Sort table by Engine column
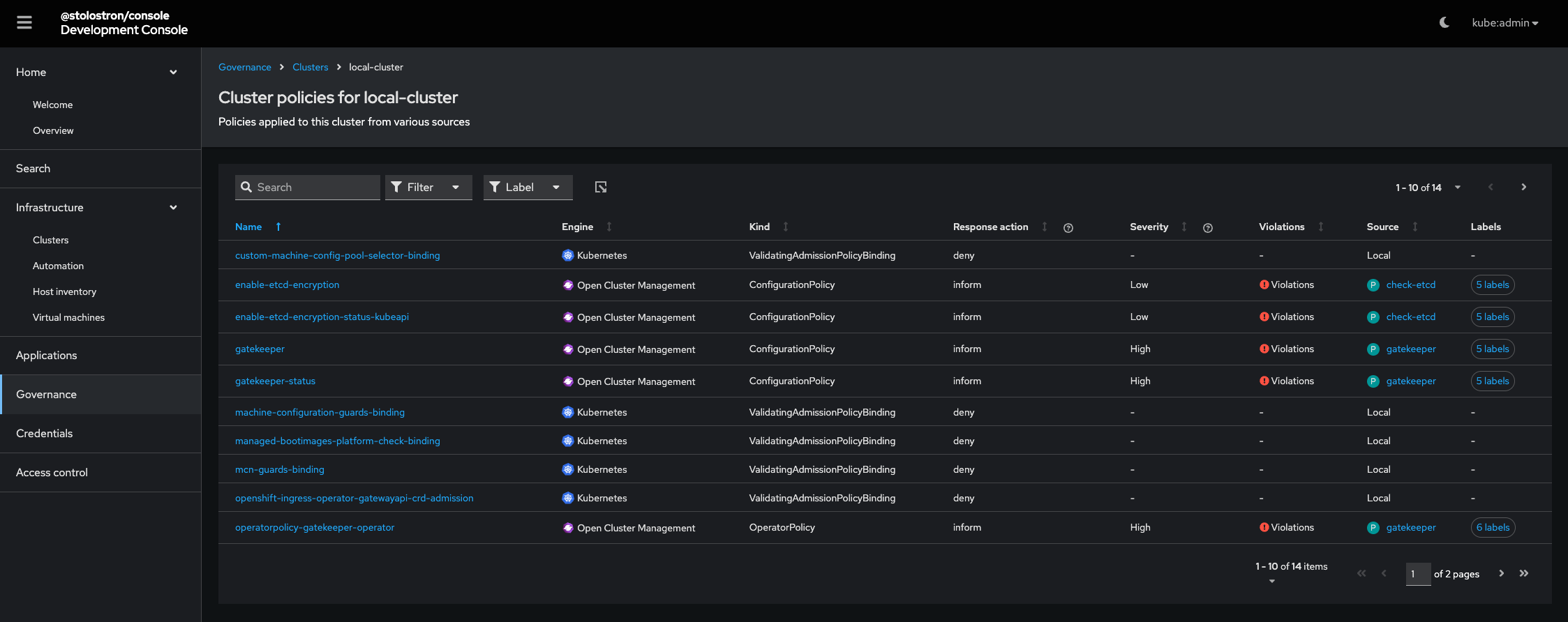The width and height of the screenshot is (1568, 622). tap(609, 227)
